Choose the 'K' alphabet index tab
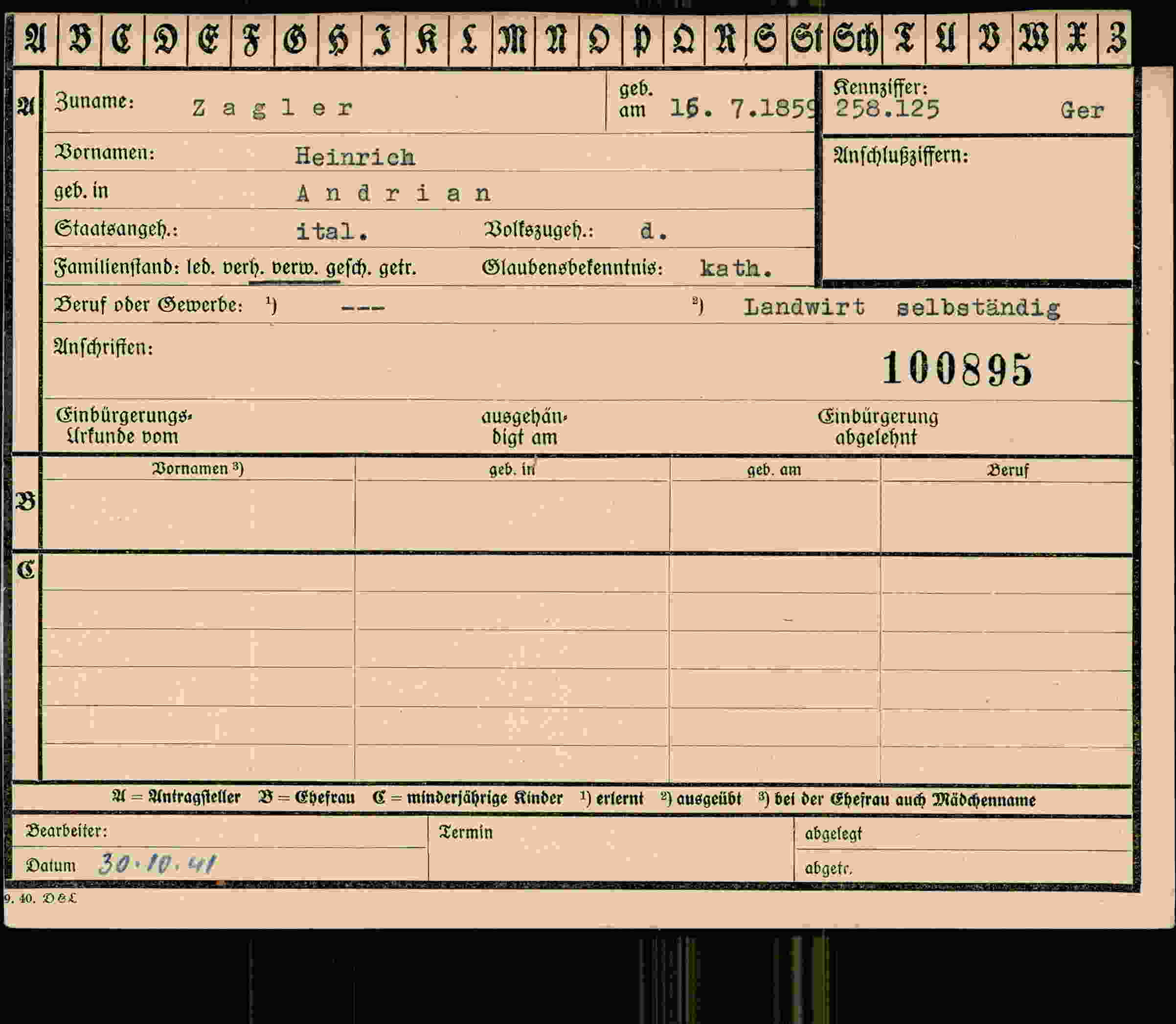Screen dimensions: 1176x1024 427,40
